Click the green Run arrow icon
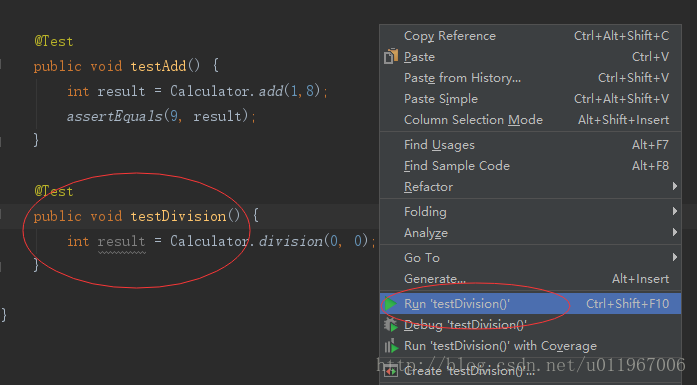This screenshot has height=385, width=697. coord(391,304)
